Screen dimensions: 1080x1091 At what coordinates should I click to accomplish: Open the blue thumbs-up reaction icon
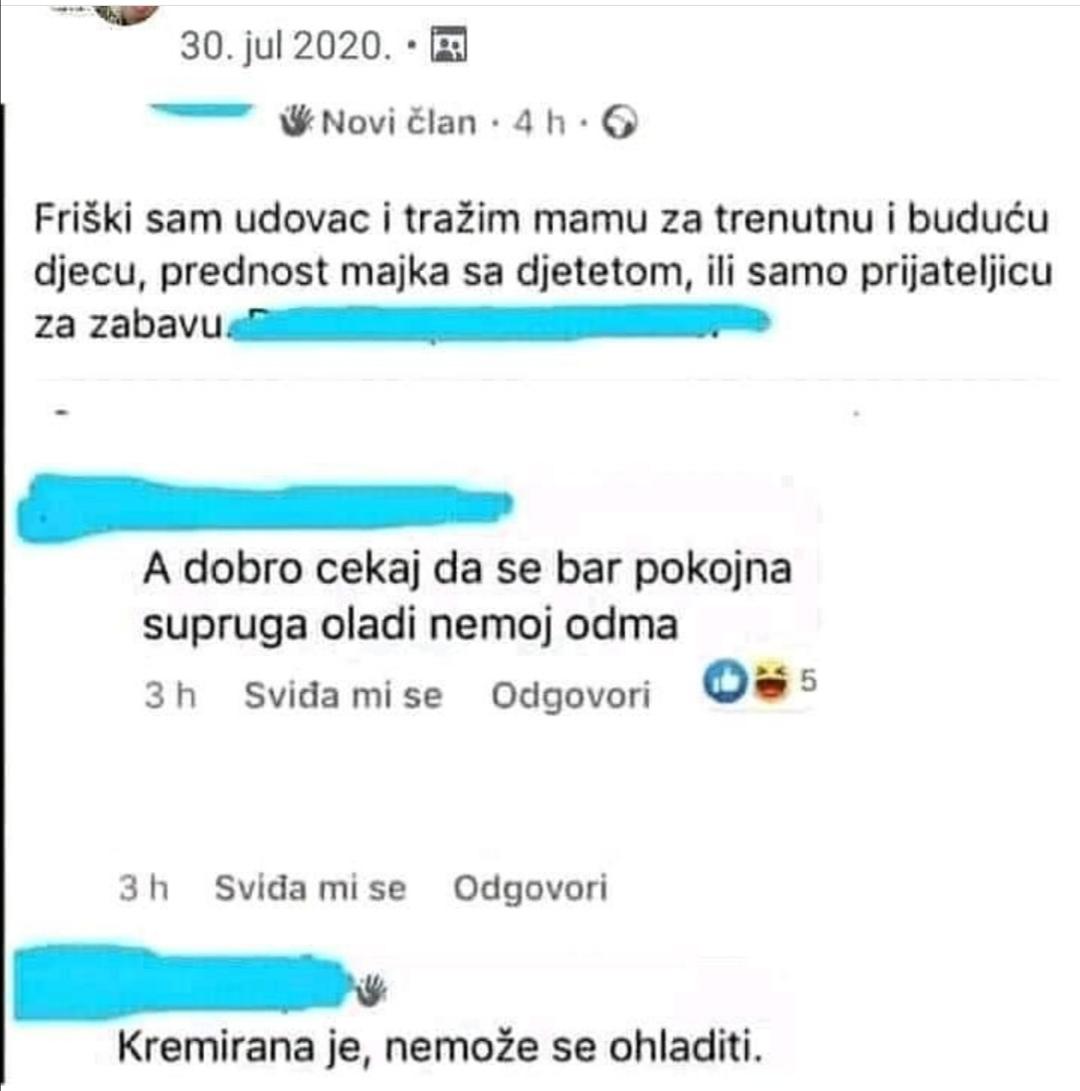725,681
